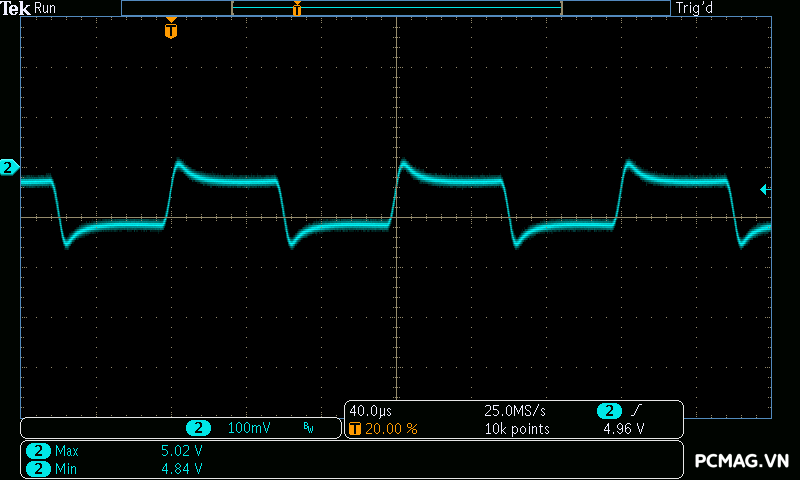The image size is (800, 480).
Task: Open the 10k points record length setting
Action: (x=517, y=429)
